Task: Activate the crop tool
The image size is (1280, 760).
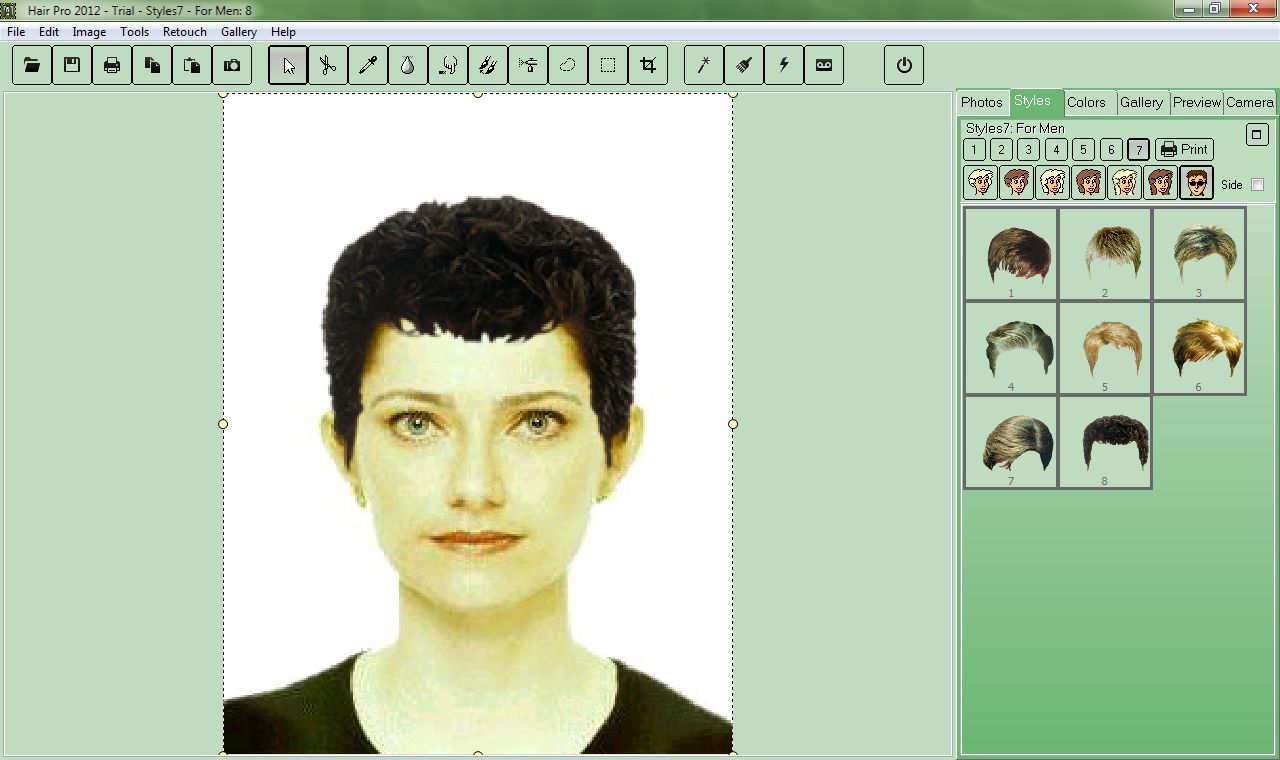Action: click(x=648, y=65)
